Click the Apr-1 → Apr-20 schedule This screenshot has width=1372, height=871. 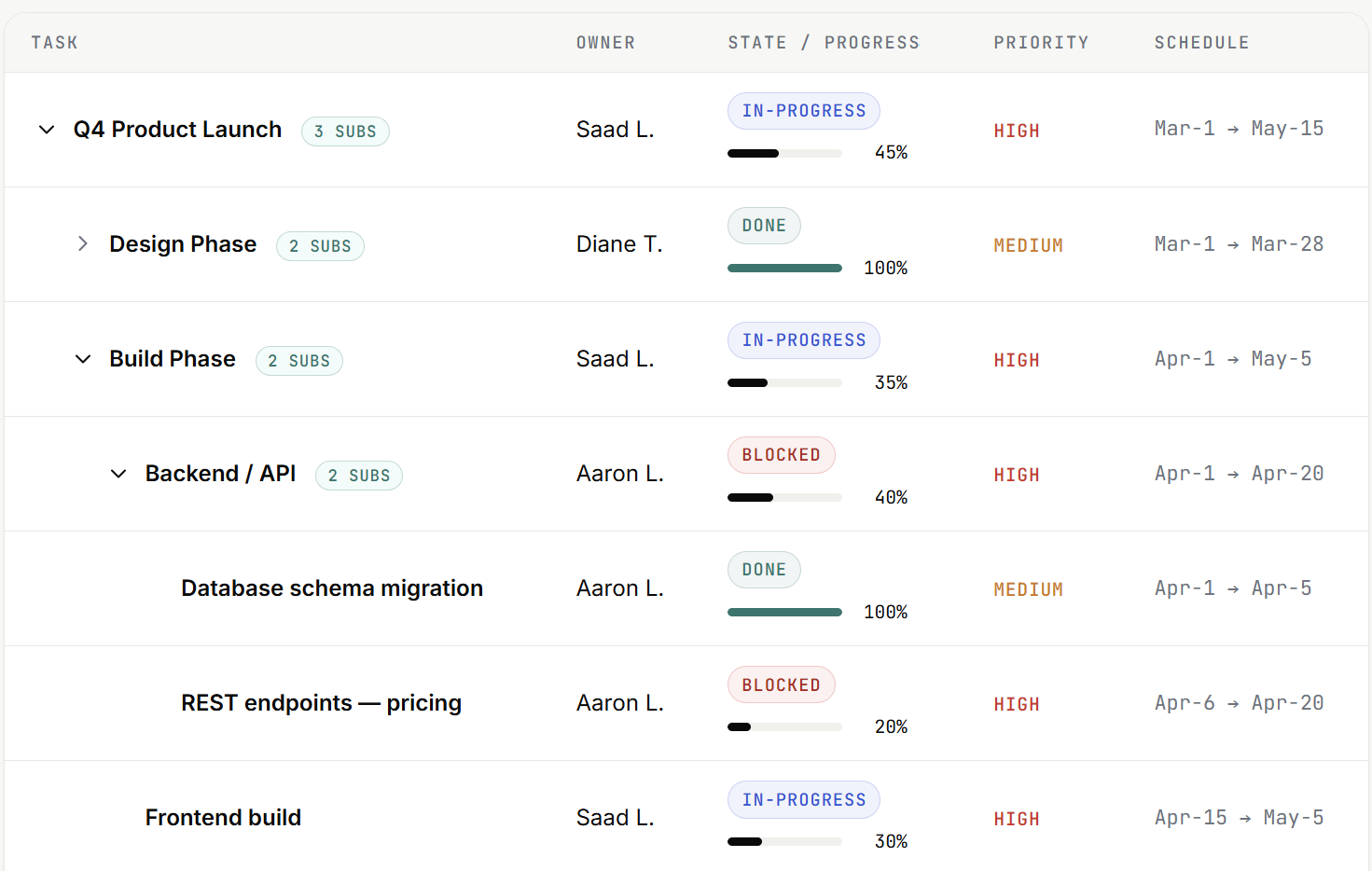(x=1239, y=474)
